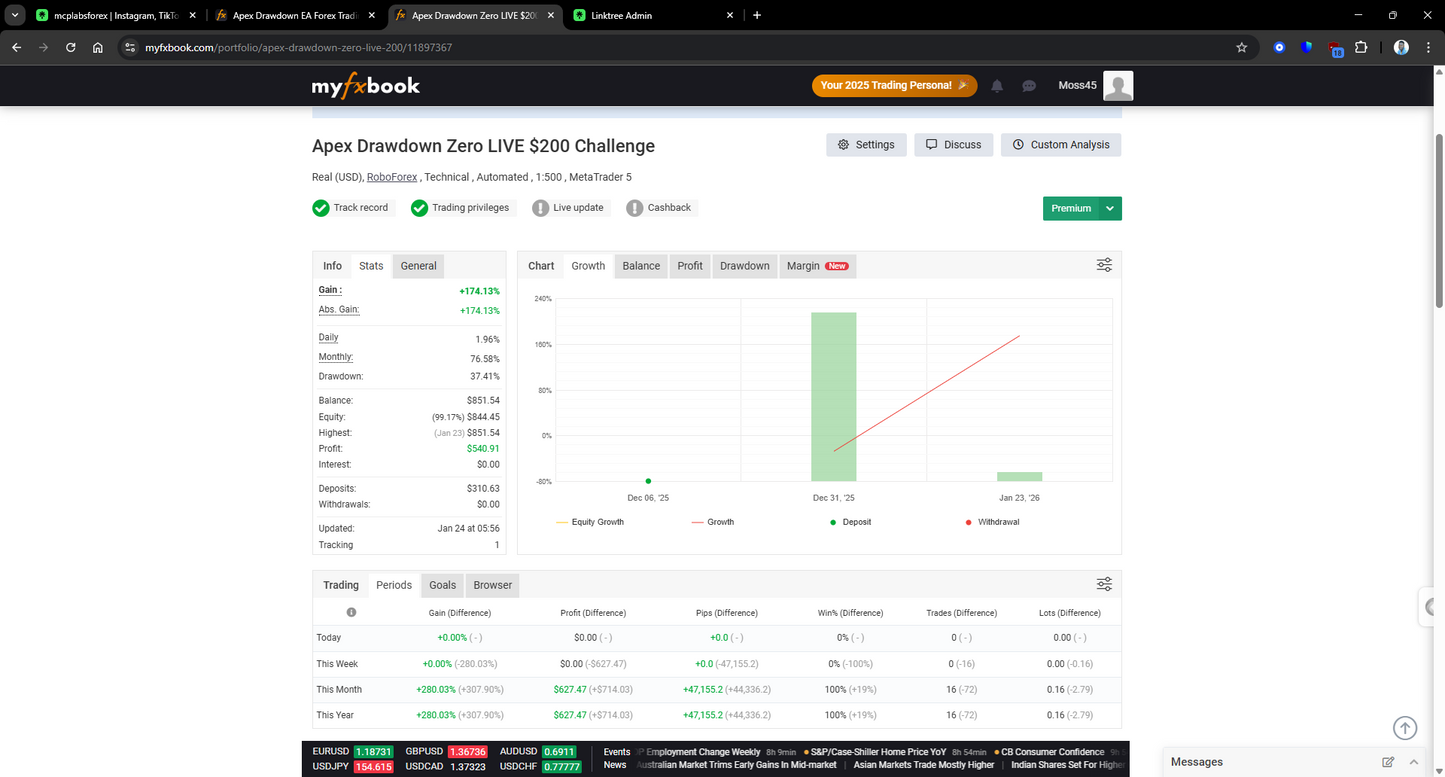This screenshot has height=777, width=1445.
Task: Hide Deposit markers using the legend
Action: point(850,521)
